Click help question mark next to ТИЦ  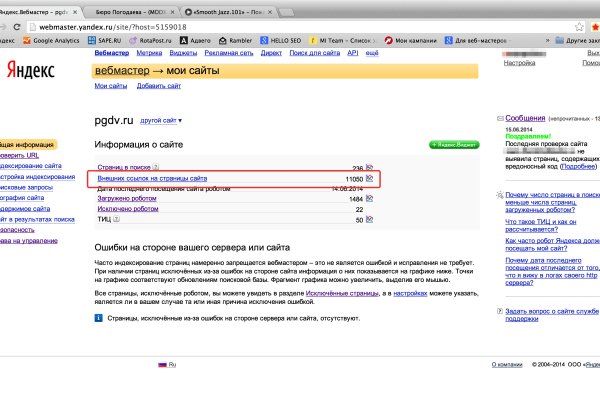118,219
